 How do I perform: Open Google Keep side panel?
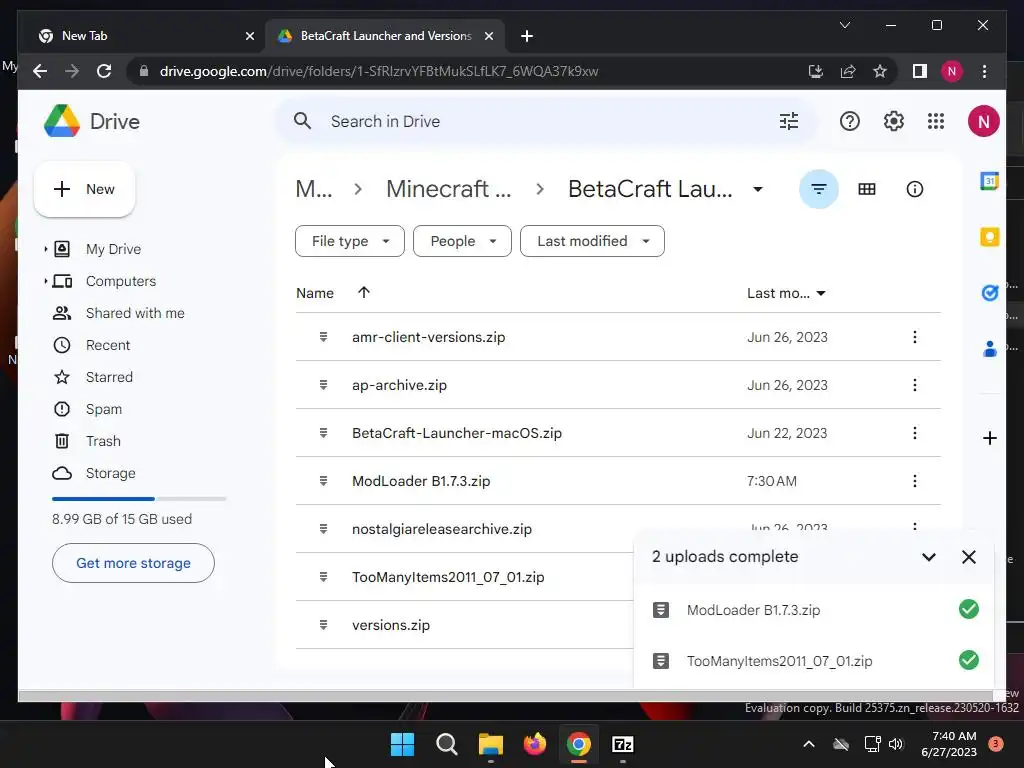989,236
